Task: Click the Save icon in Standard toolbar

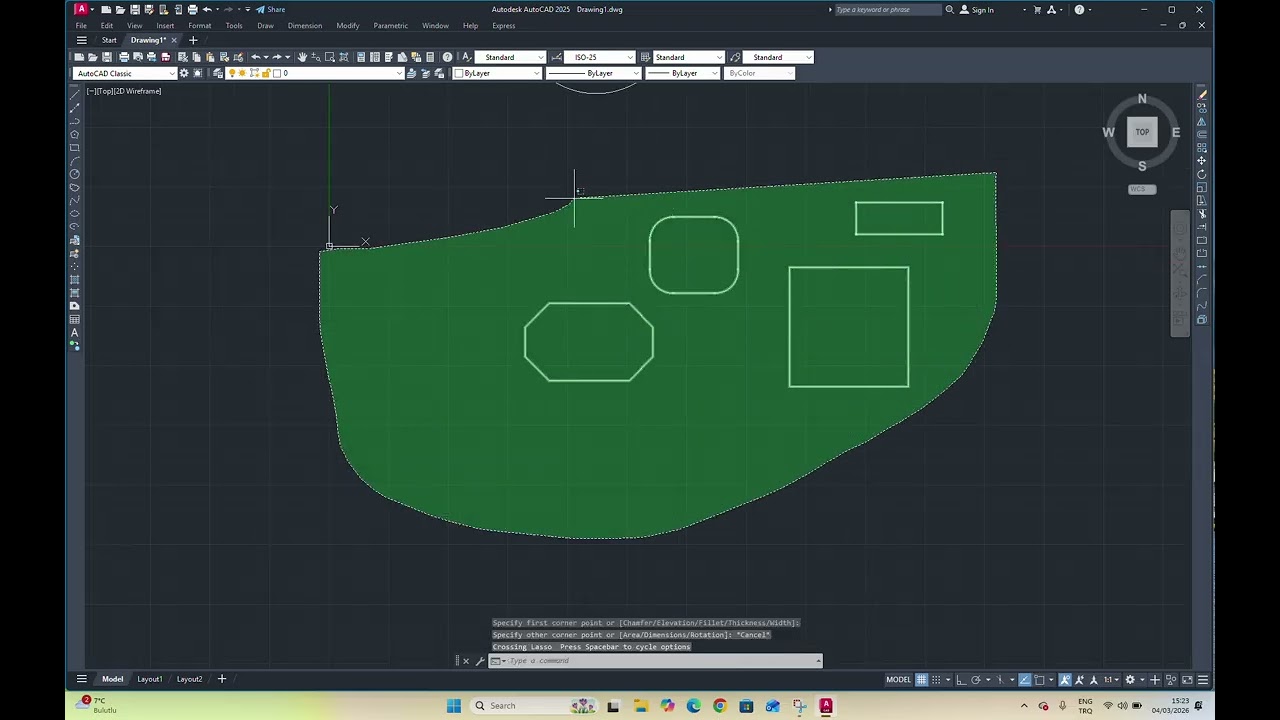Action: 107,57
